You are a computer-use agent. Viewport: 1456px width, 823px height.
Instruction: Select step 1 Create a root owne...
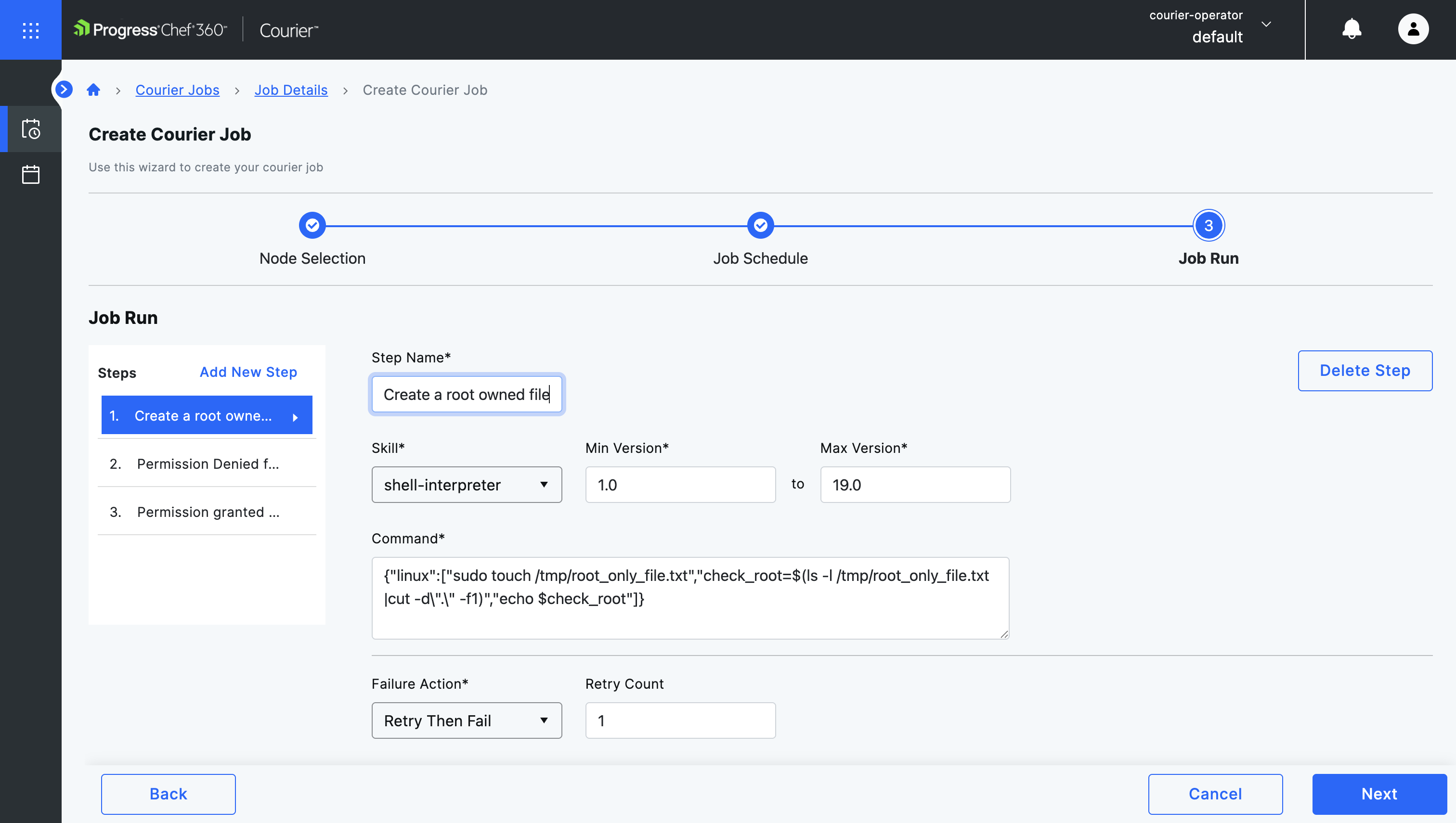point(207,415)
